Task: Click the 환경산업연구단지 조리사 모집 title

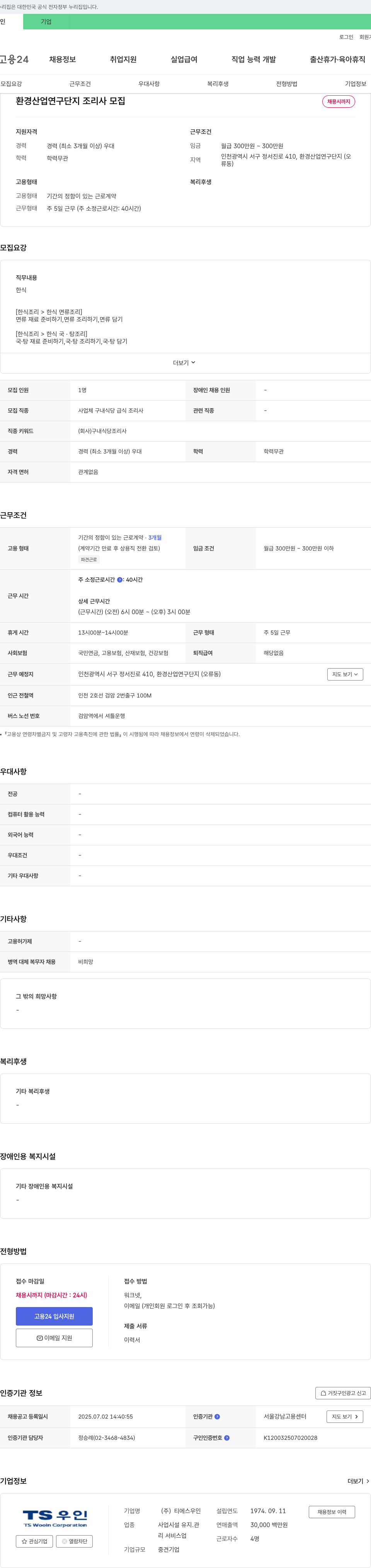Action: 71,101
